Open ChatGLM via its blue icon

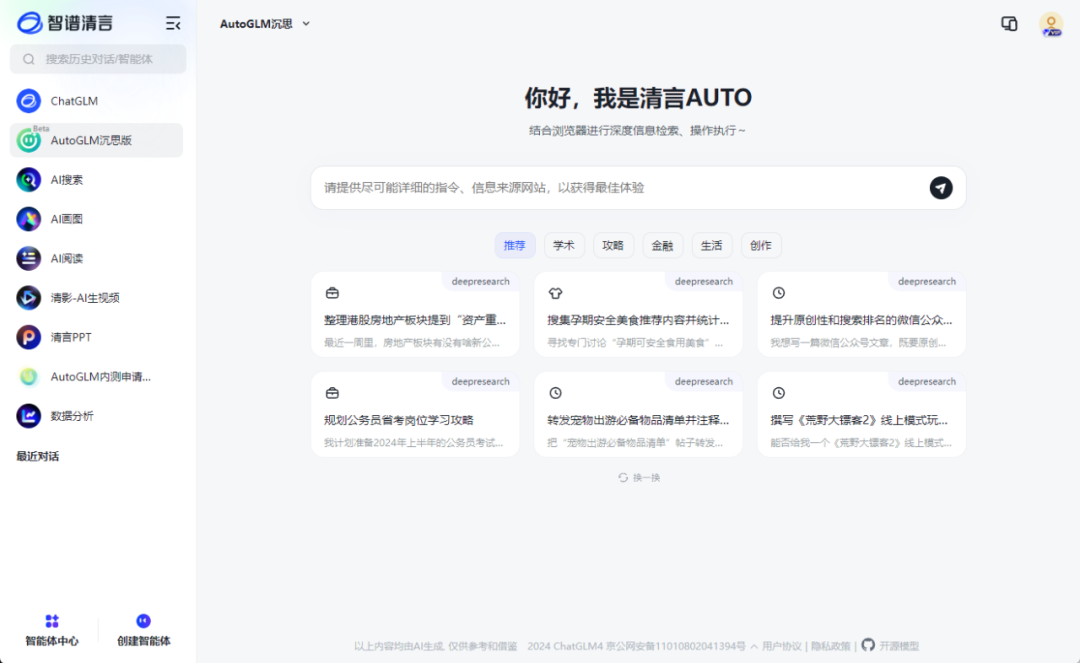(x=28, y=101)
